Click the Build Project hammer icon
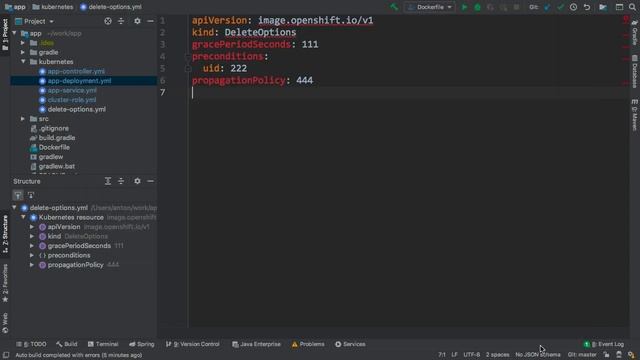Image resolution: width=640 pixels, height=360 pixels. (x=394, y=7)
